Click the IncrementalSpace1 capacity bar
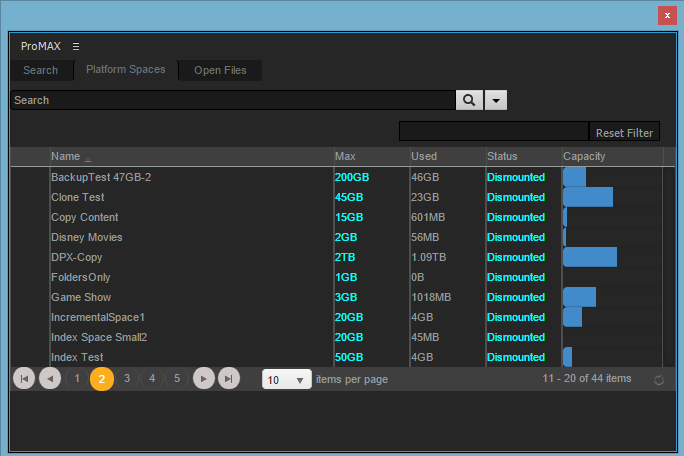 coord(572,317)
